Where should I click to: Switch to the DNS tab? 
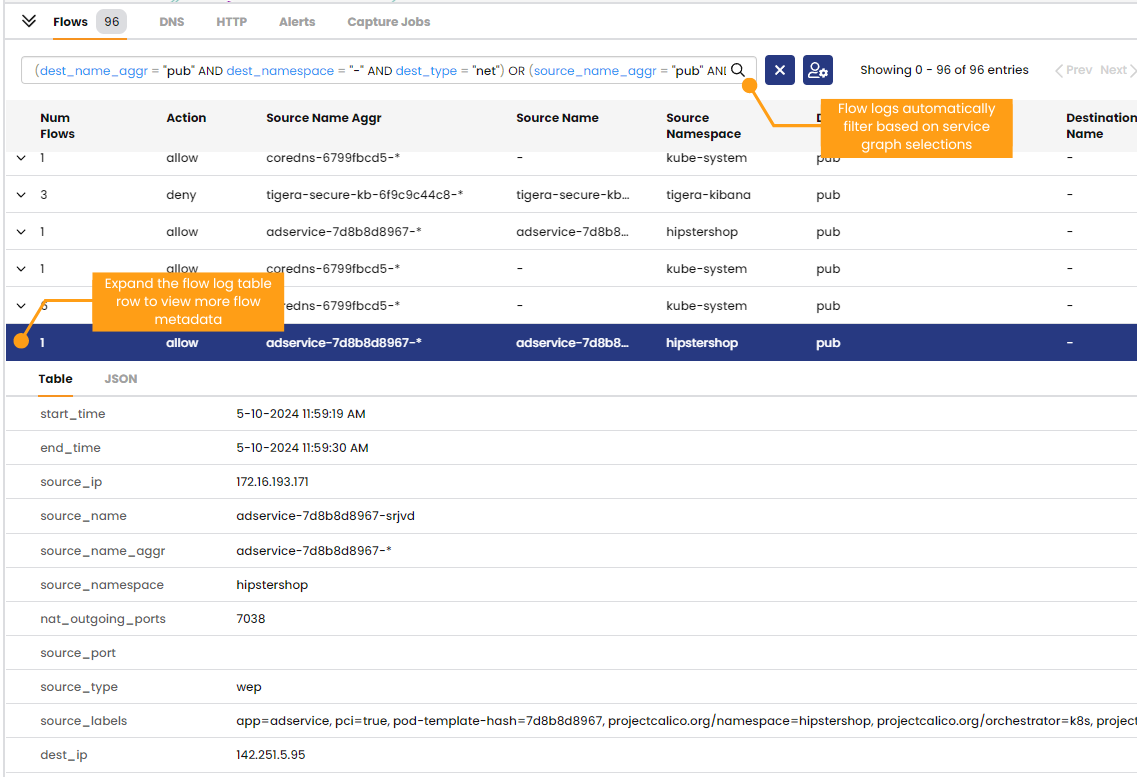tap(171, 21)
